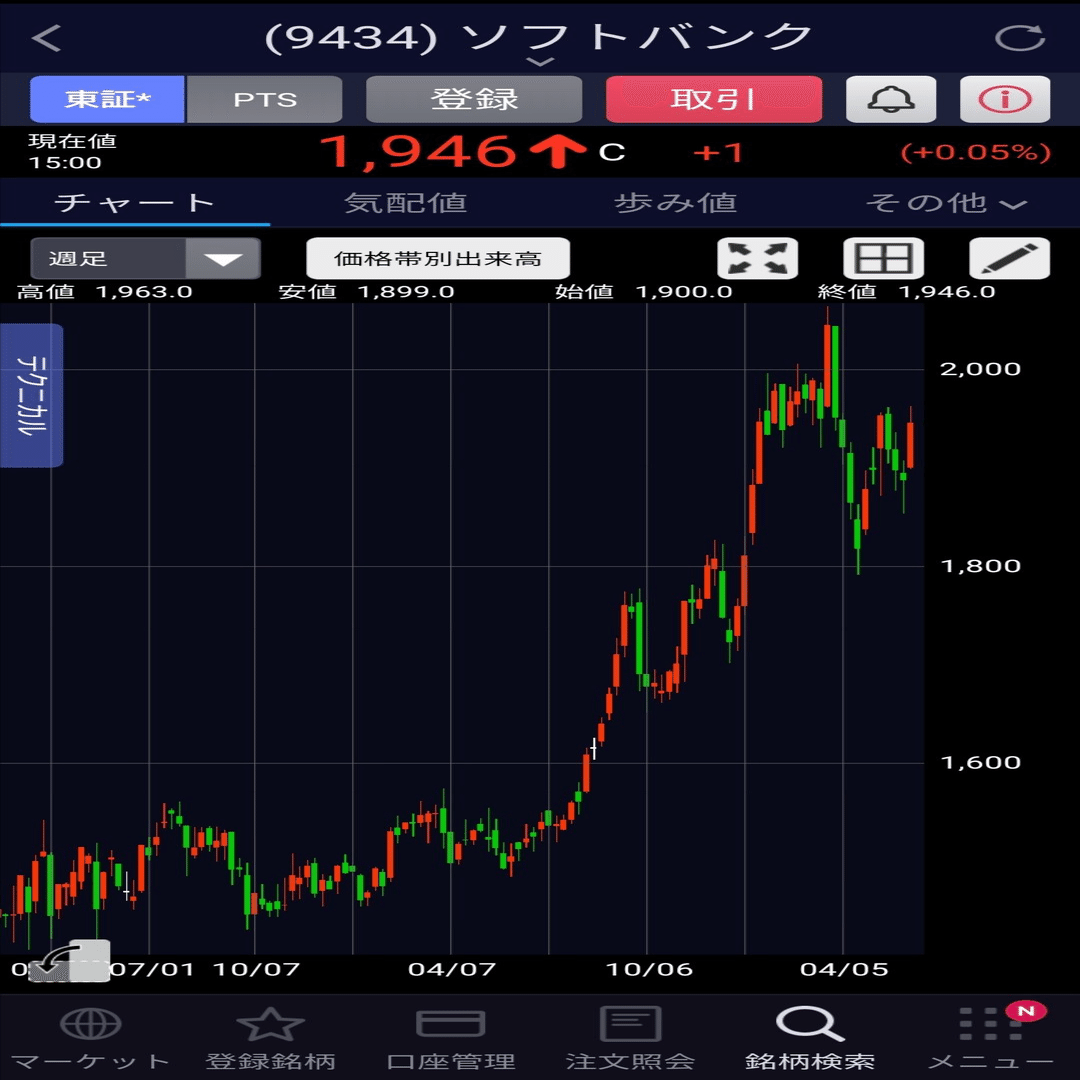The image size is (1080, 1080).
Task: Tap the 終値 1,946.0 value
Action: tap(947, 291)
